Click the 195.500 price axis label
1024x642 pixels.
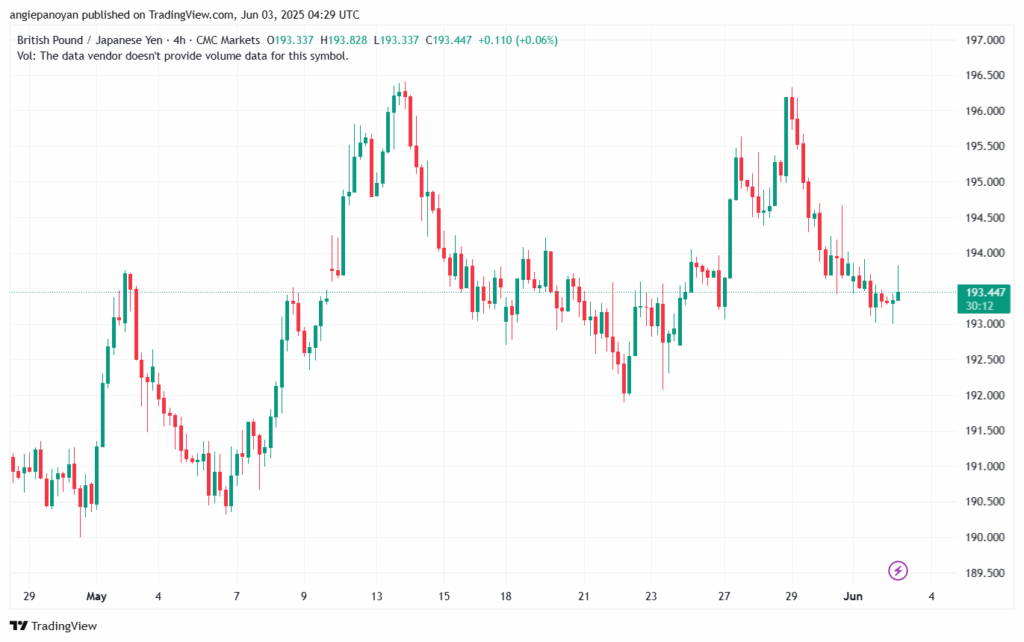pos(985,146)
